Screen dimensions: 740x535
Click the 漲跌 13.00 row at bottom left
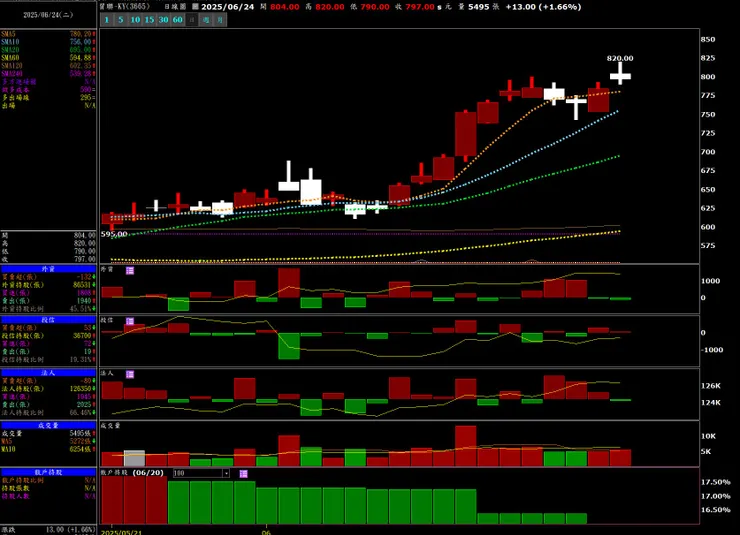(48, 530)
